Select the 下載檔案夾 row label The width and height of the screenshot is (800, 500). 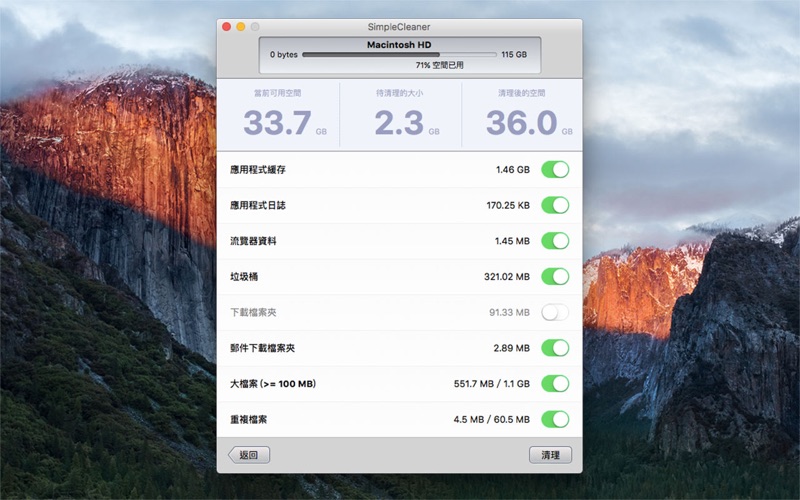(x=253, y=312)
